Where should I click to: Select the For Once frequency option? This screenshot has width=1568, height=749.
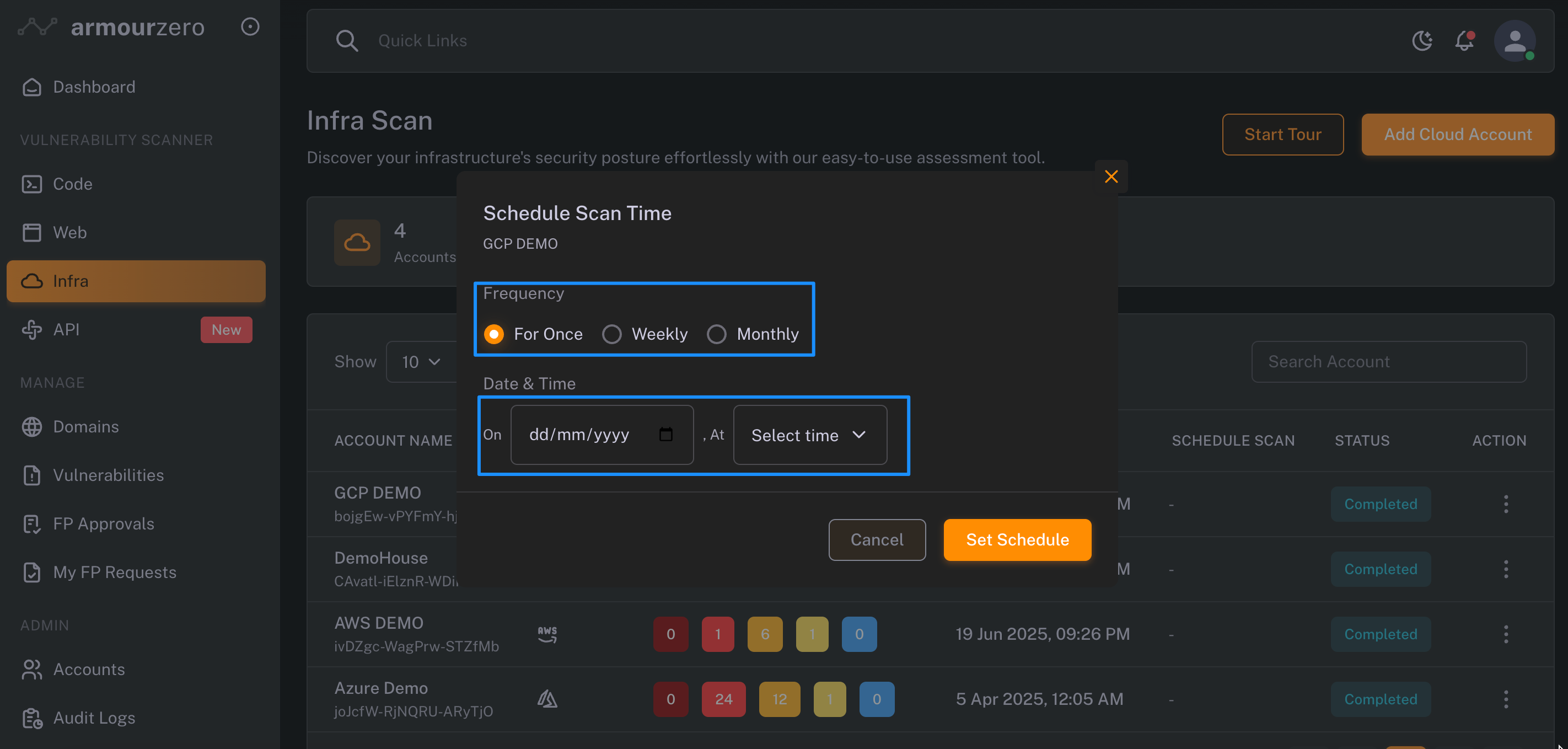493,334
